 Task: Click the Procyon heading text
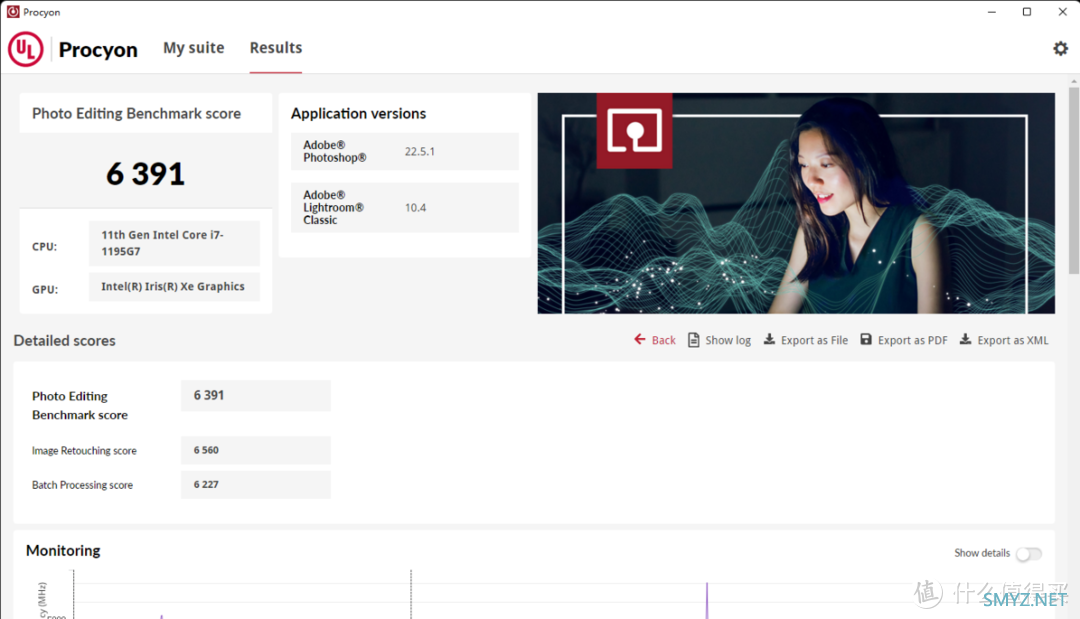tap(98, 50)
